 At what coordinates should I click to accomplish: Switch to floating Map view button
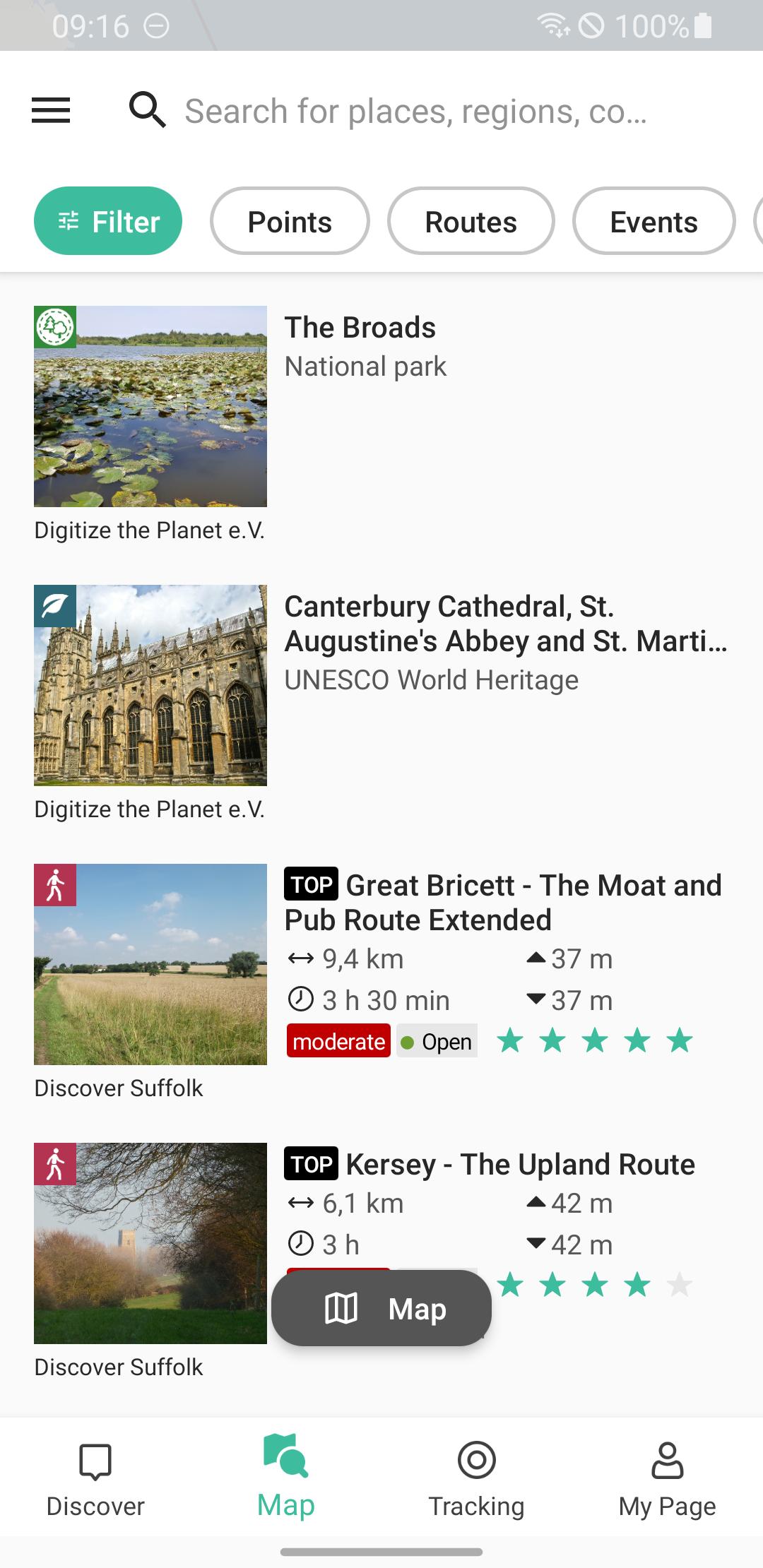381,1308
